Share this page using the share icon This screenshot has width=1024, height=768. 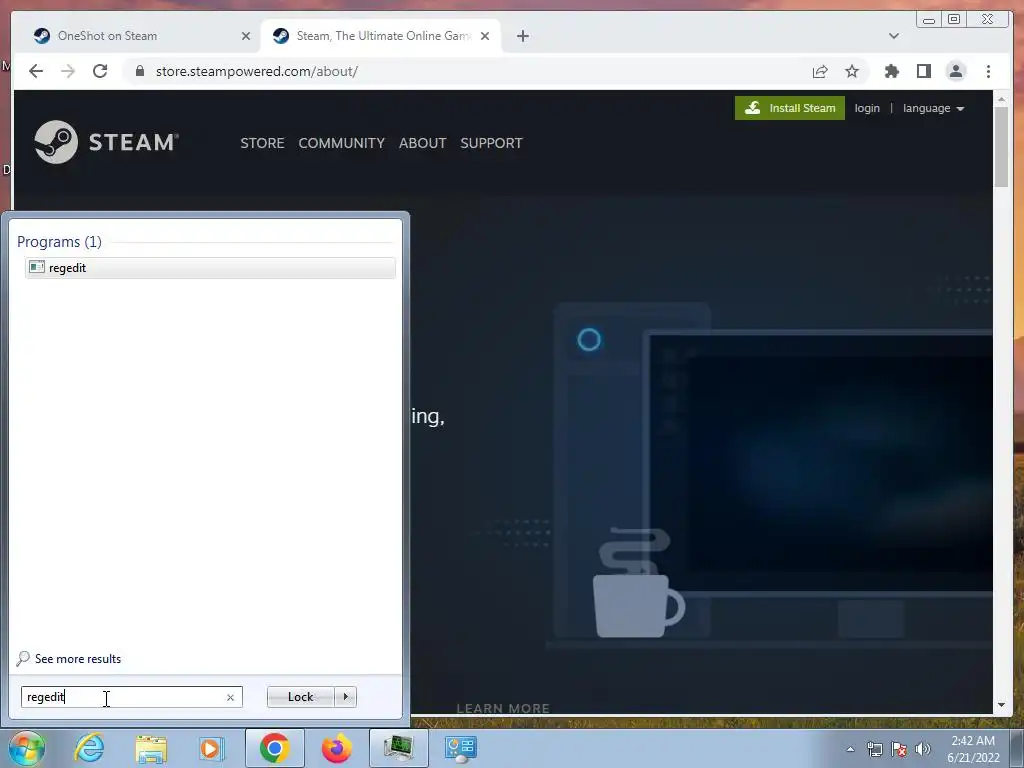click(820, 71)
